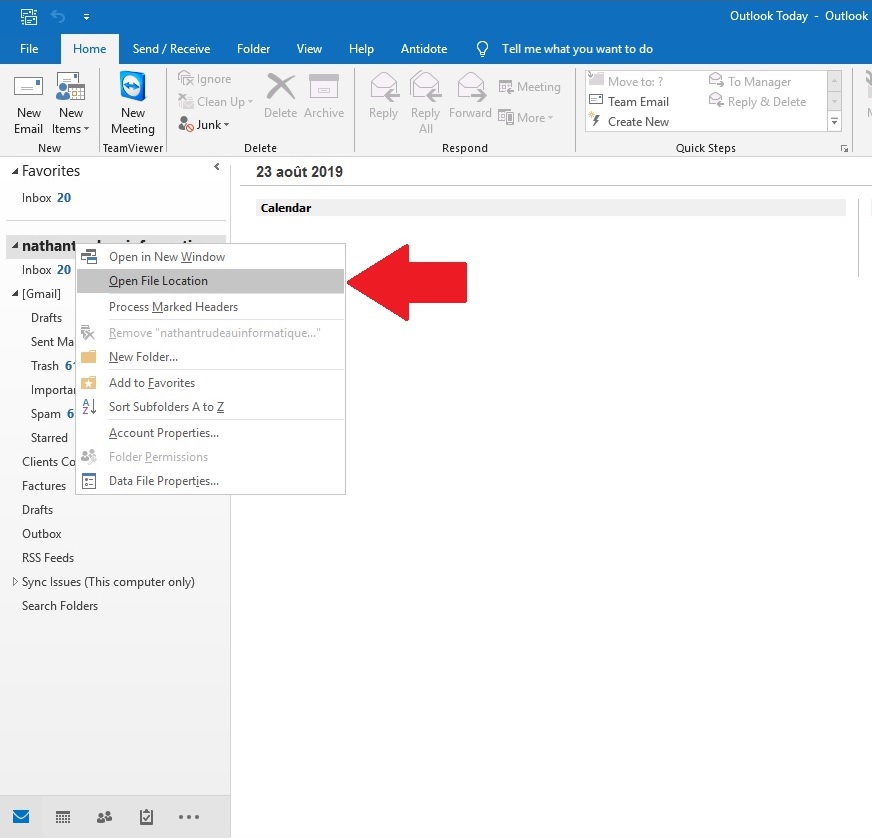Open navigation options ellipsis
Image resolution: width=872 pixels, height=838 pixels.
(189, 817)
